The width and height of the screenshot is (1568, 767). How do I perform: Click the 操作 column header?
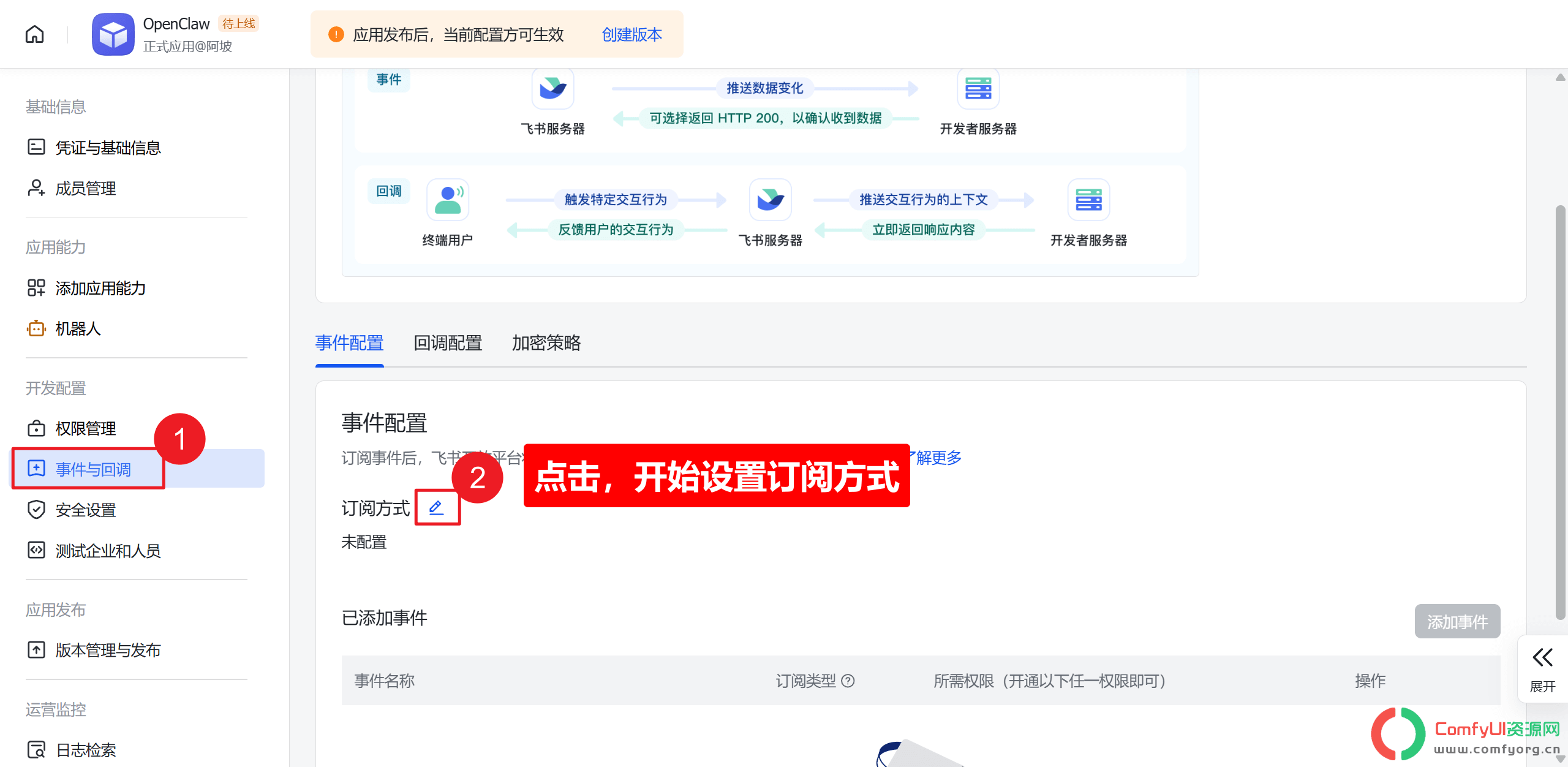point(1370,681)
